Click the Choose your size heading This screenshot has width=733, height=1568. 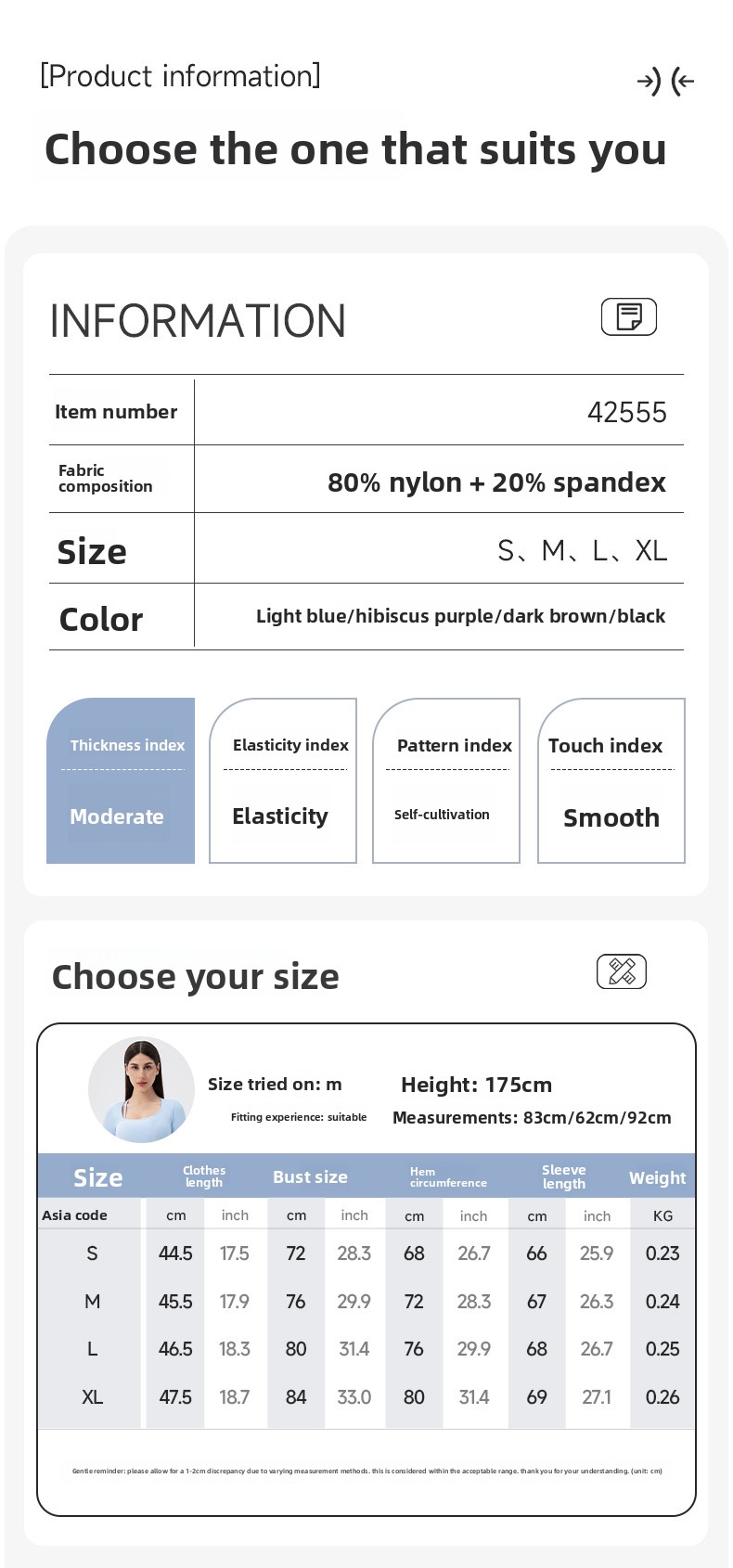coord(196,977)
